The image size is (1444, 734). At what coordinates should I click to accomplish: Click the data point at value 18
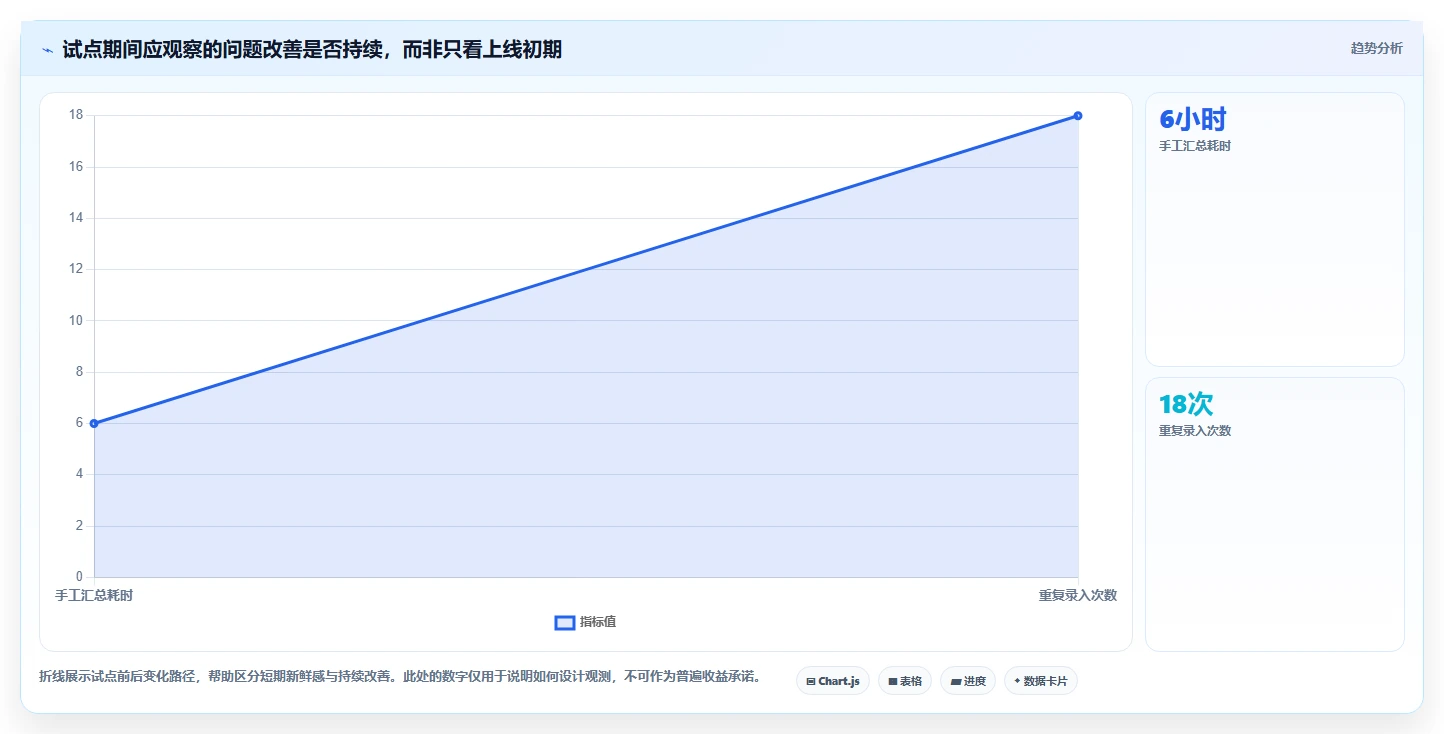coord(1078,115)
